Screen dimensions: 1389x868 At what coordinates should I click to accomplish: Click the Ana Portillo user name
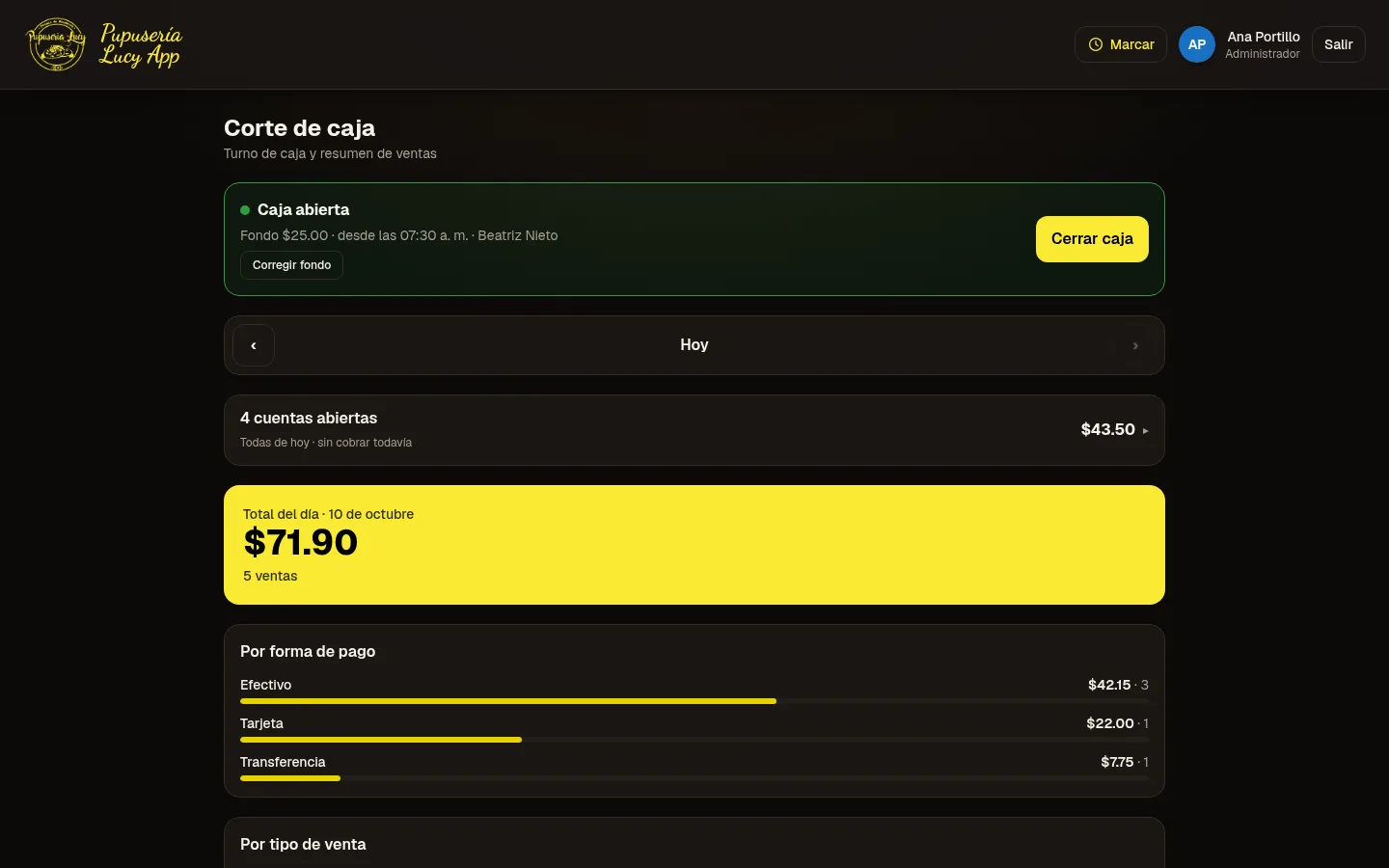click(x=1263, y=37)
